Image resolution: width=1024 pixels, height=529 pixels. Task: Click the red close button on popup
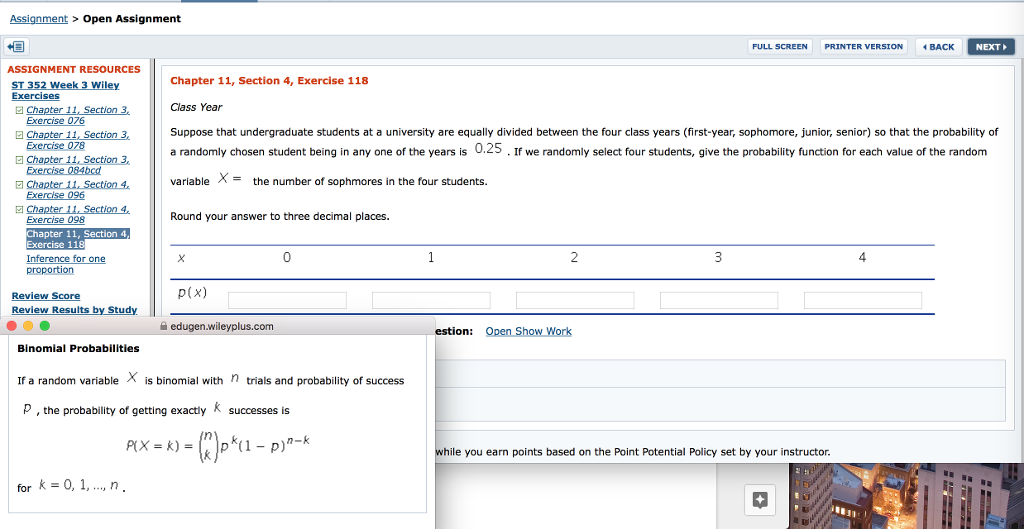(x=11, y=326)
